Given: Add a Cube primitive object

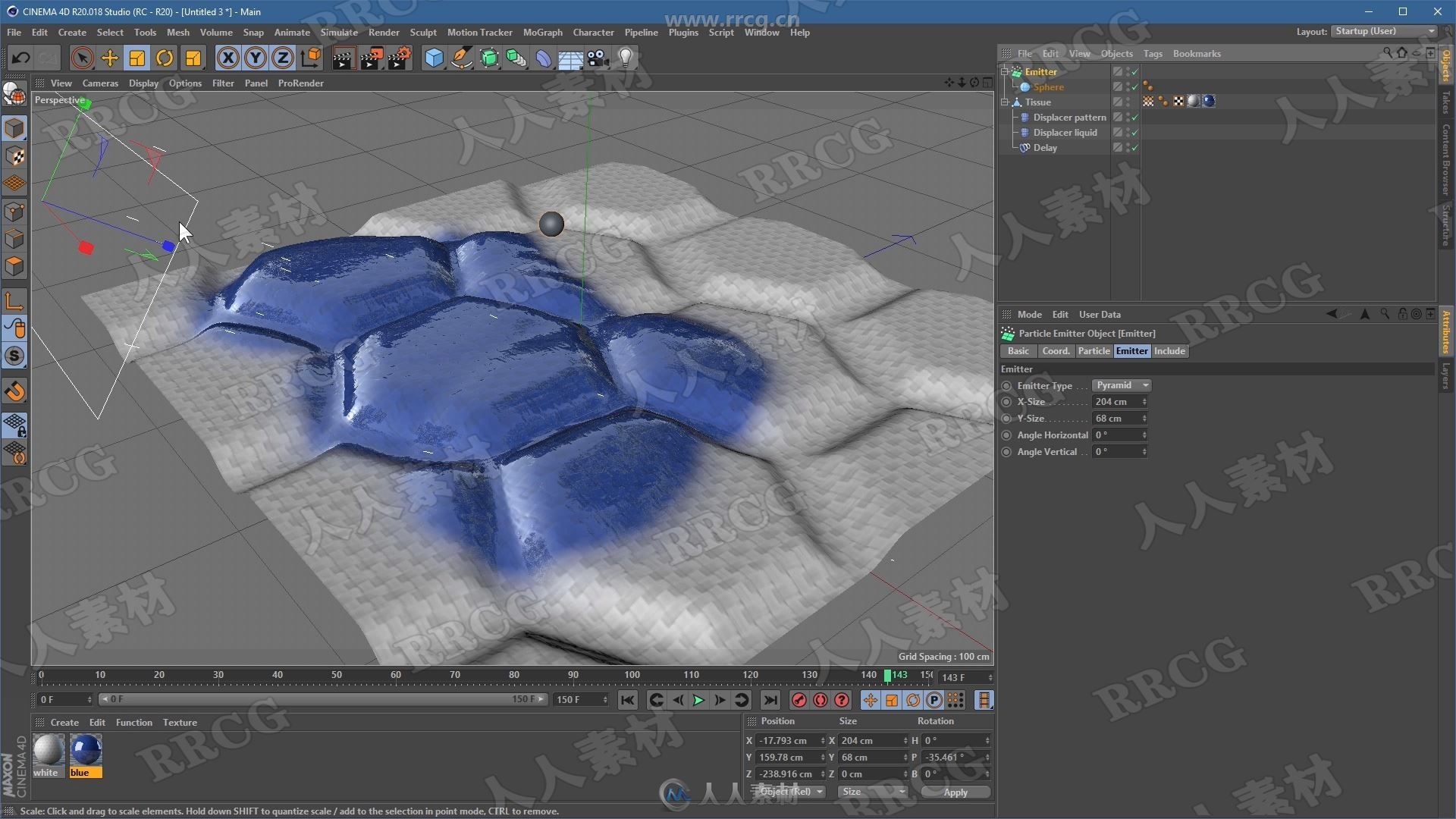Looking at the screenshot, I should pos(434,58).
